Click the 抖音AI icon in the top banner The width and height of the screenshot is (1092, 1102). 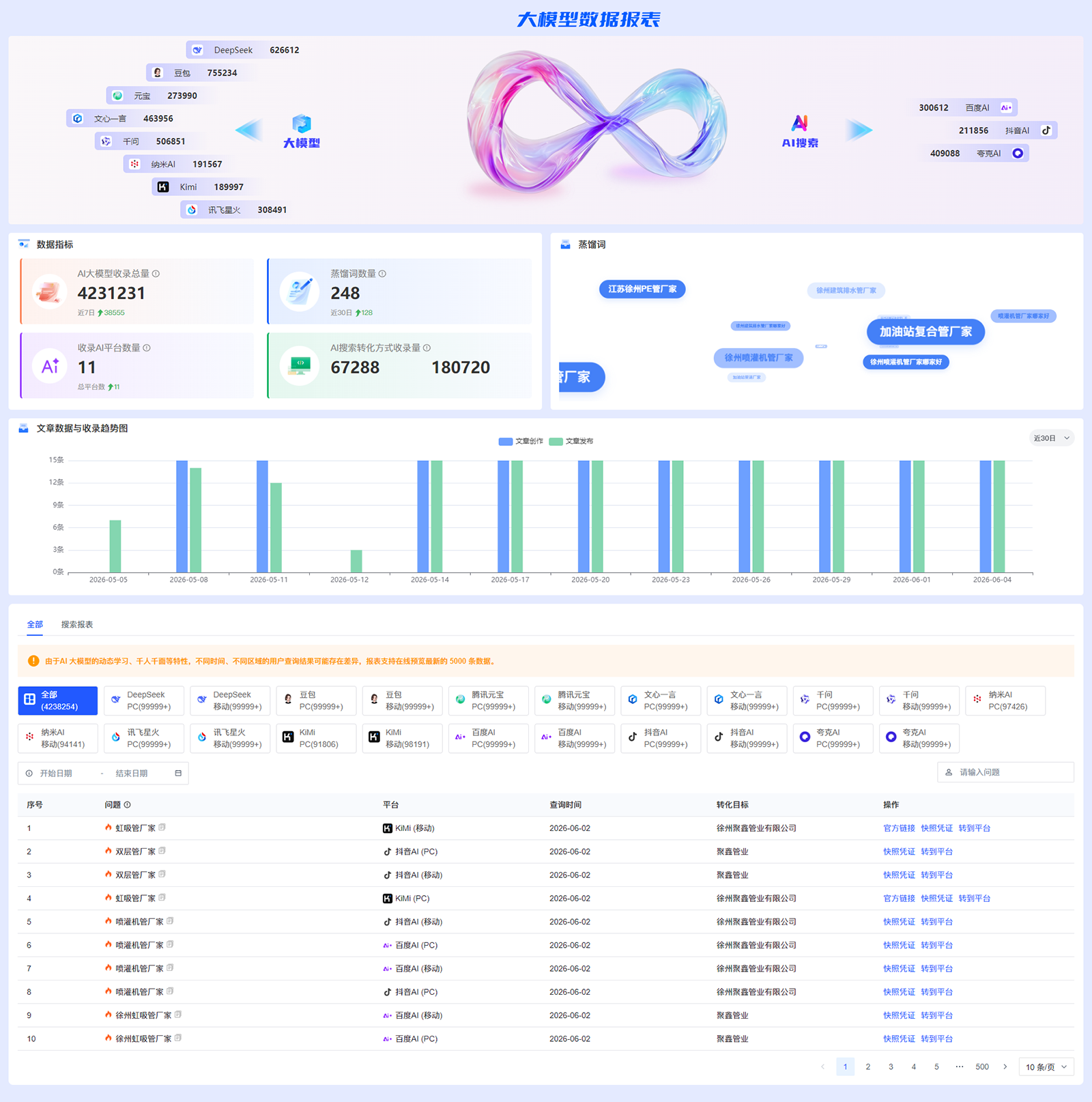1046,130
